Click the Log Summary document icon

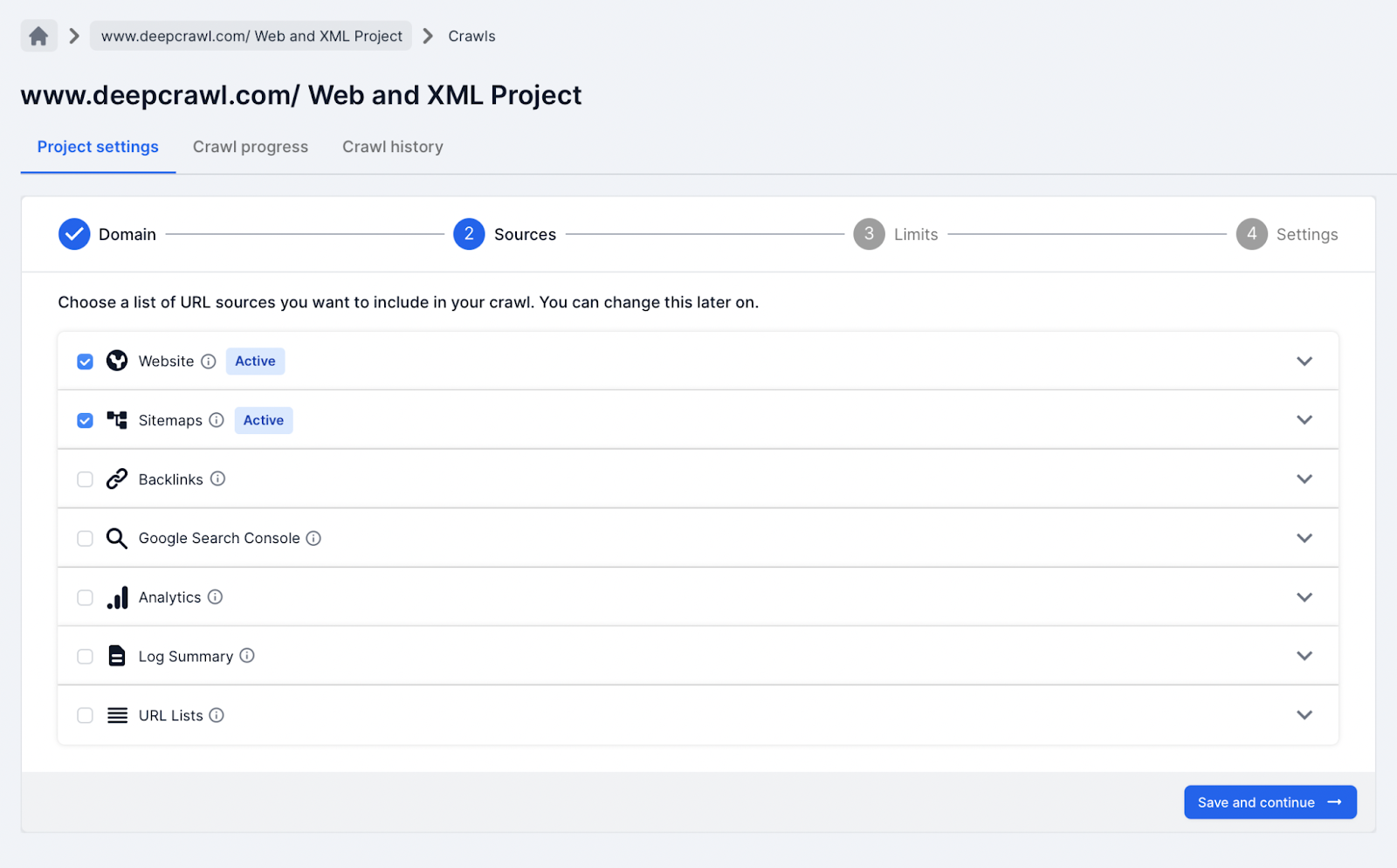coord(117,656)
